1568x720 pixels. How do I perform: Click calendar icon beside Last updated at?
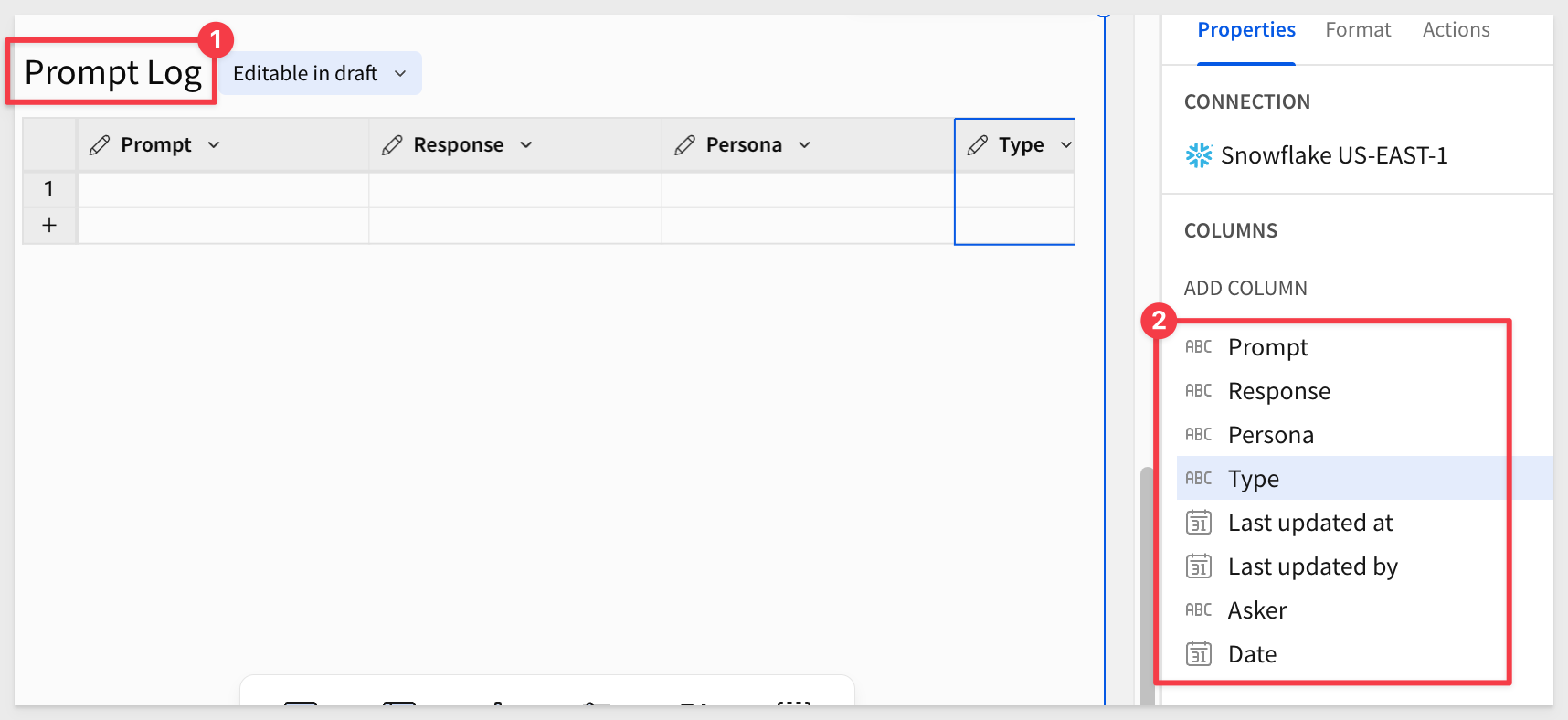(x=1198, y=523)
